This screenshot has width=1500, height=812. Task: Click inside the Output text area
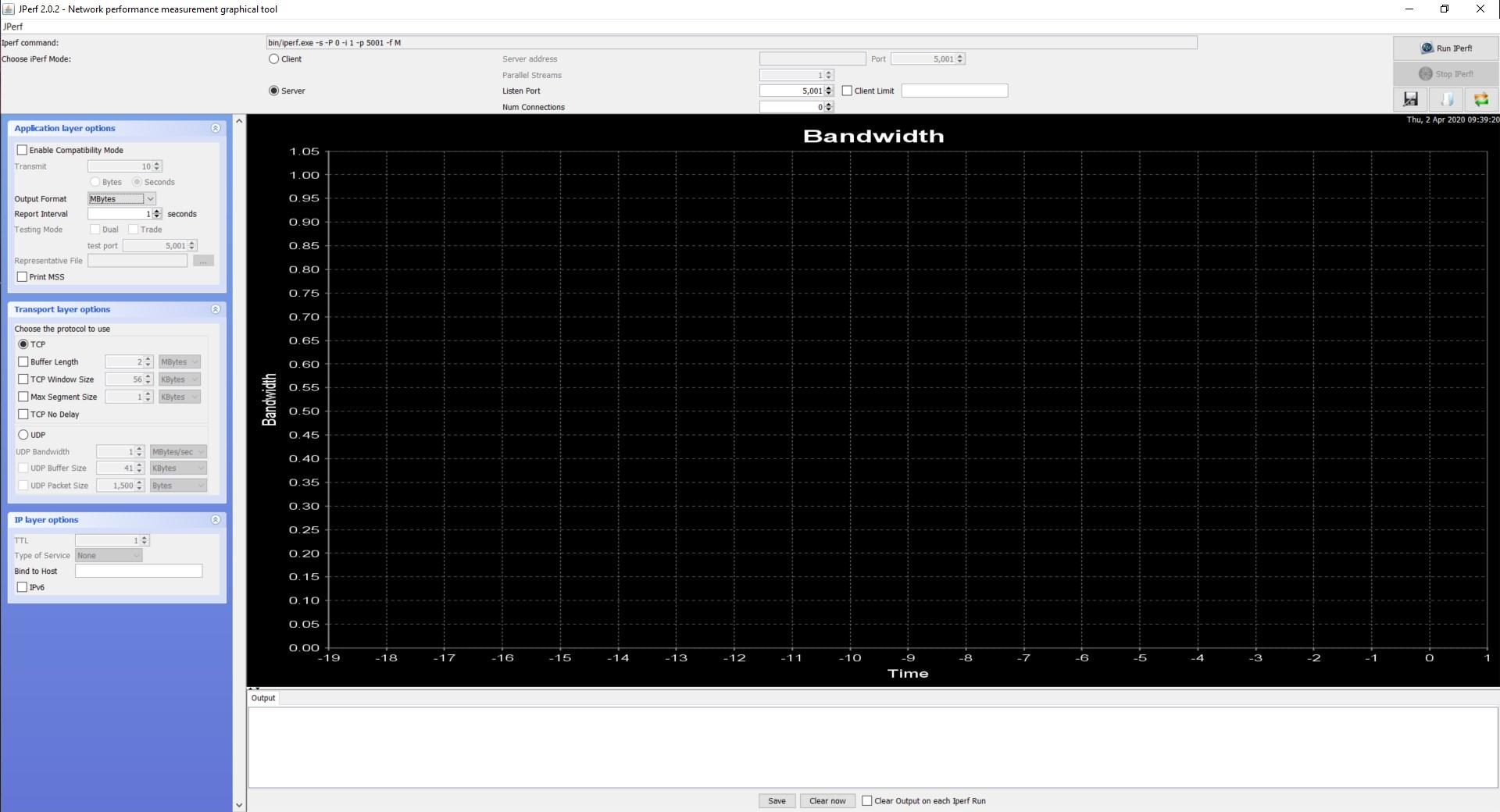tap(873, 747)
